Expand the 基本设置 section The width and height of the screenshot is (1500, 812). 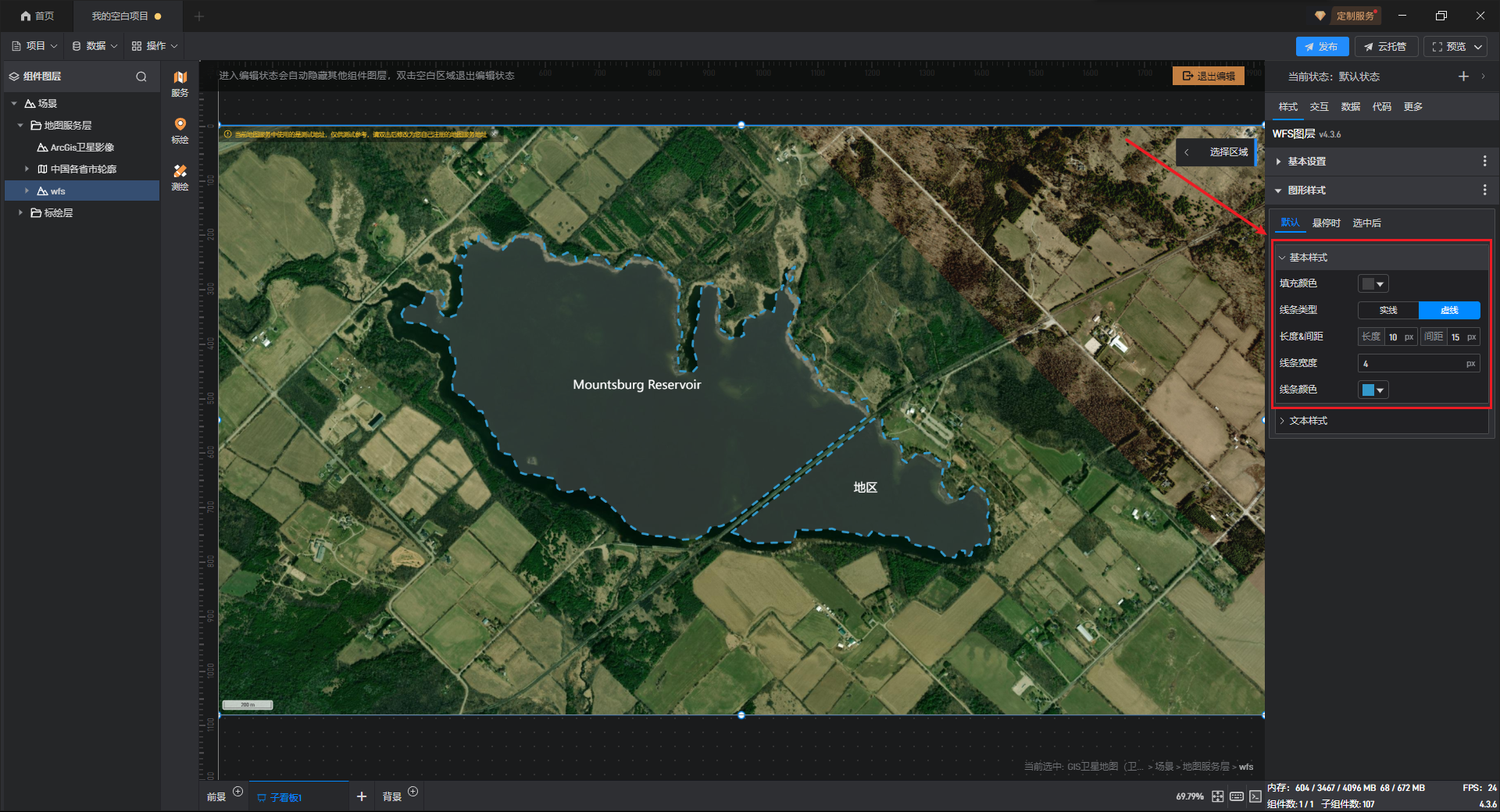click(1306, 162)
